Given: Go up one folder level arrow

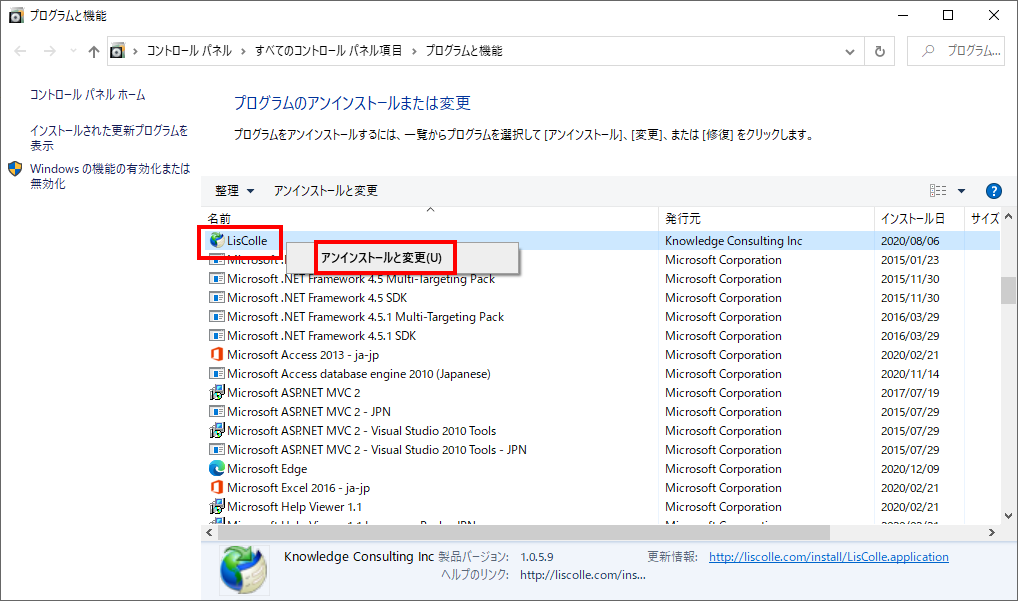Looking at the screenshot, I should click(93, 51).
